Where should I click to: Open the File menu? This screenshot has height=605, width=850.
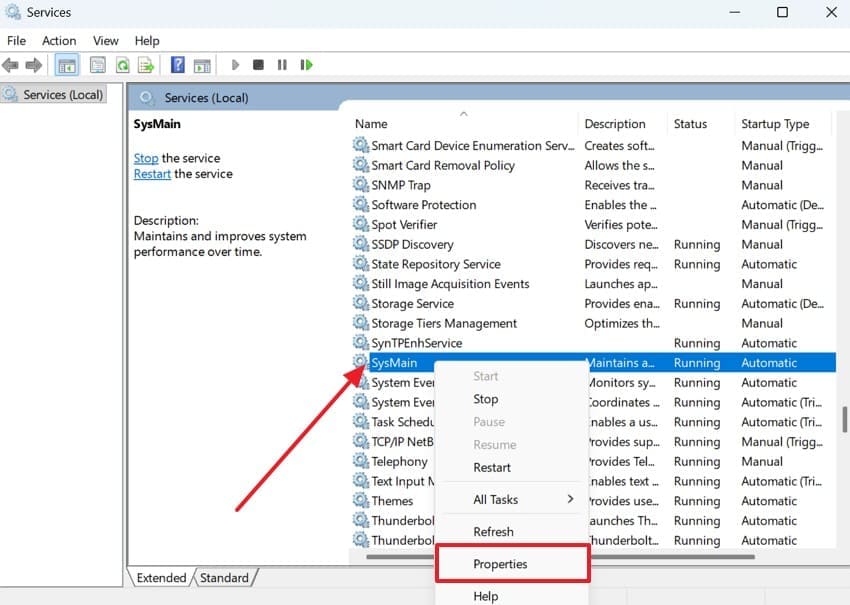point(16,41)
